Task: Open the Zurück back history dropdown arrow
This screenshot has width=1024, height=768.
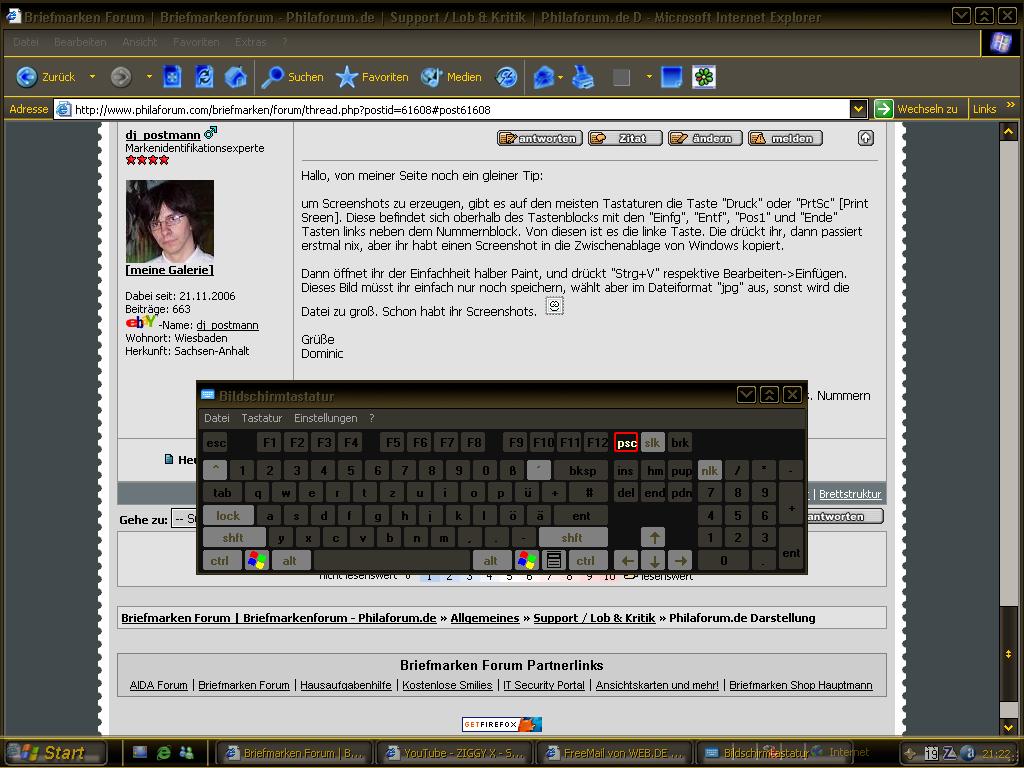Action: pos(92,77)
